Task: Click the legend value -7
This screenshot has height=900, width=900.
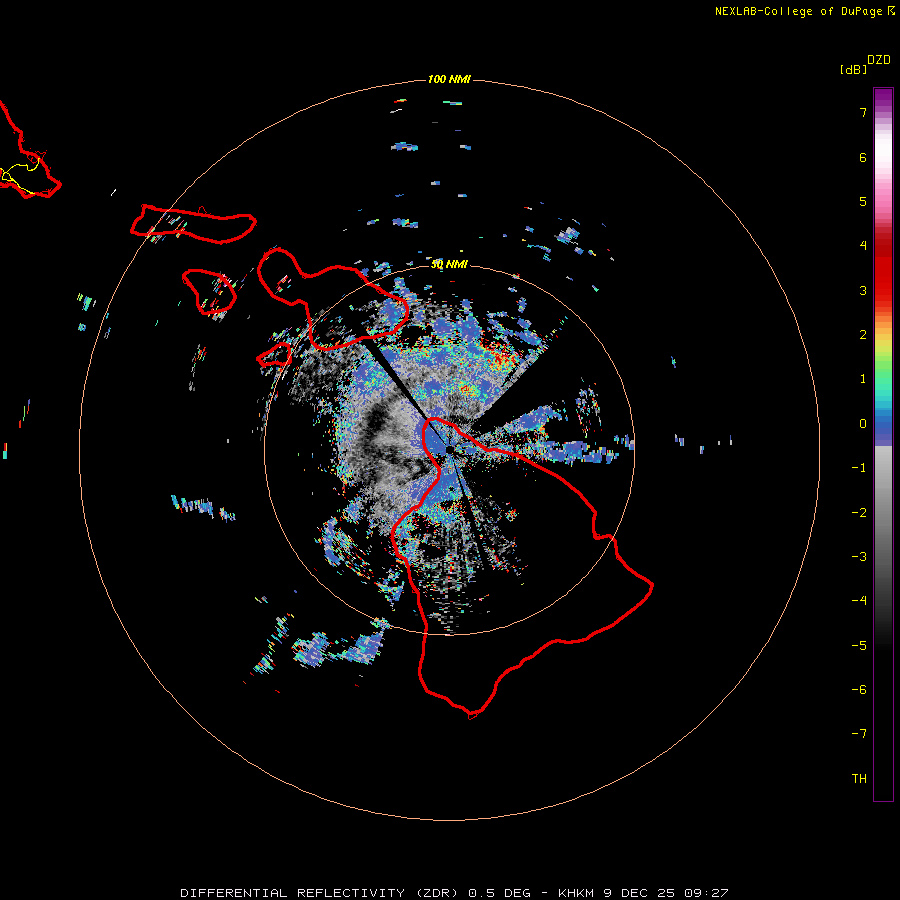Action: pos(859,734)
